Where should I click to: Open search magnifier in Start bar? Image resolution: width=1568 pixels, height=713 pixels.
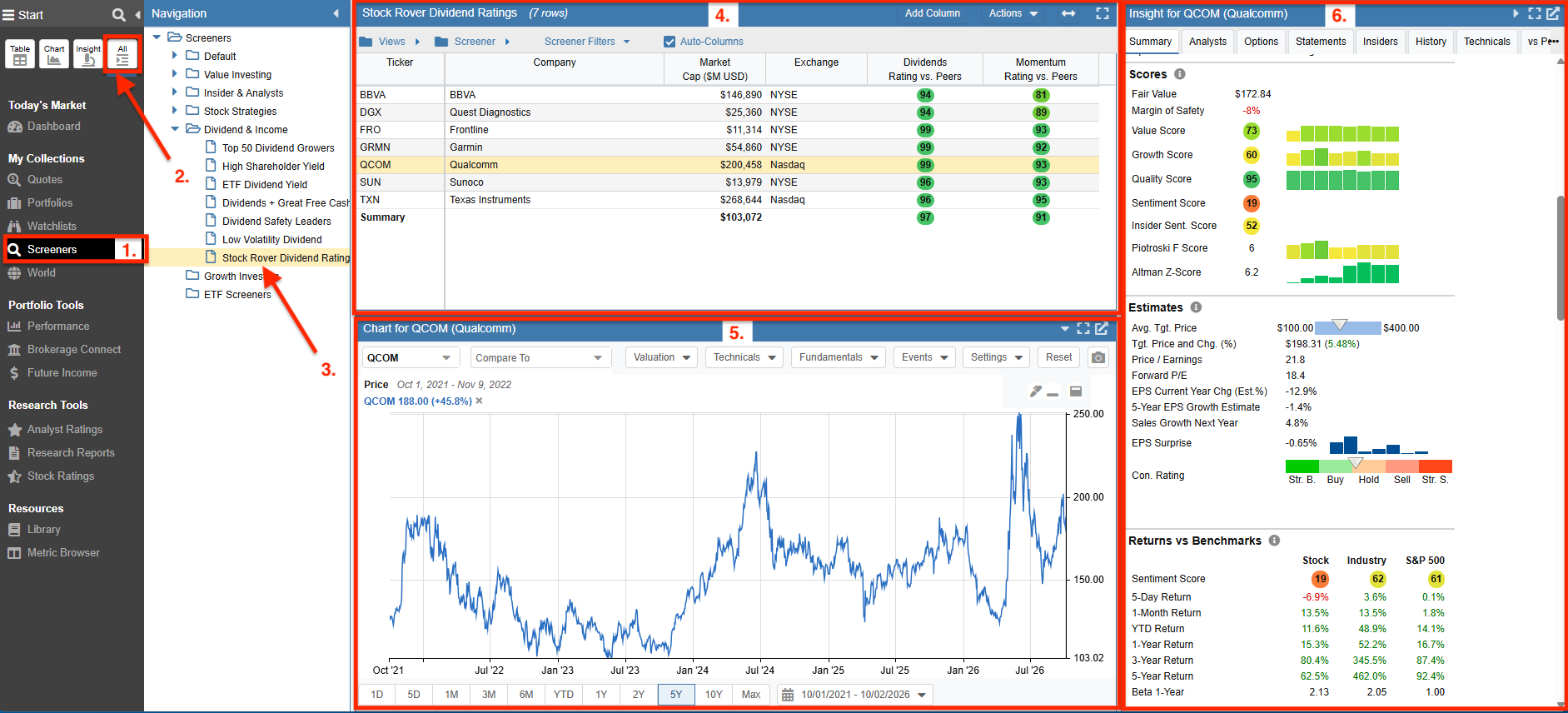(x=119, y=14)
